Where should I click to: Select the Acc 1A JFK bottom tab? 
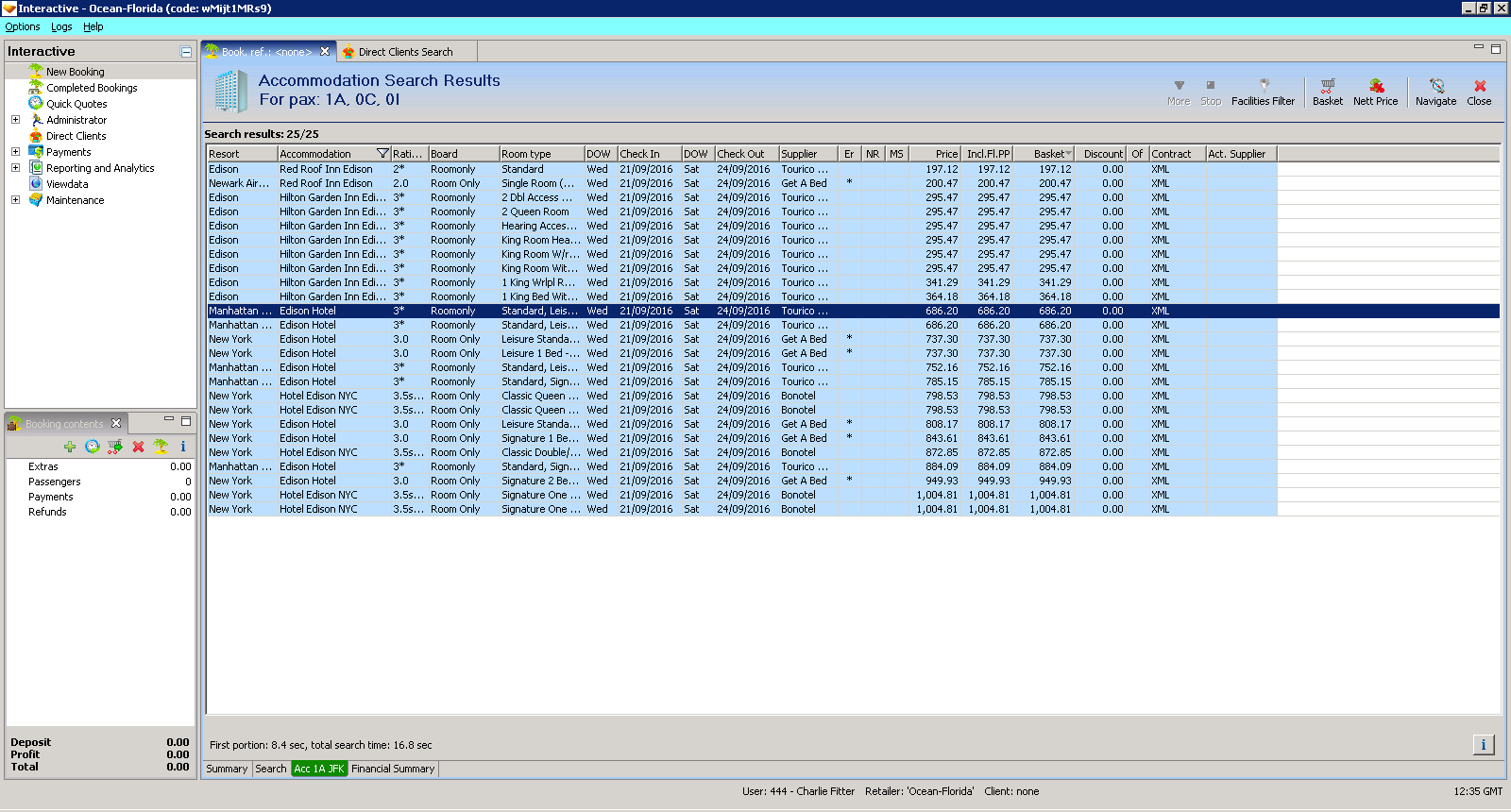pos(319,769)
